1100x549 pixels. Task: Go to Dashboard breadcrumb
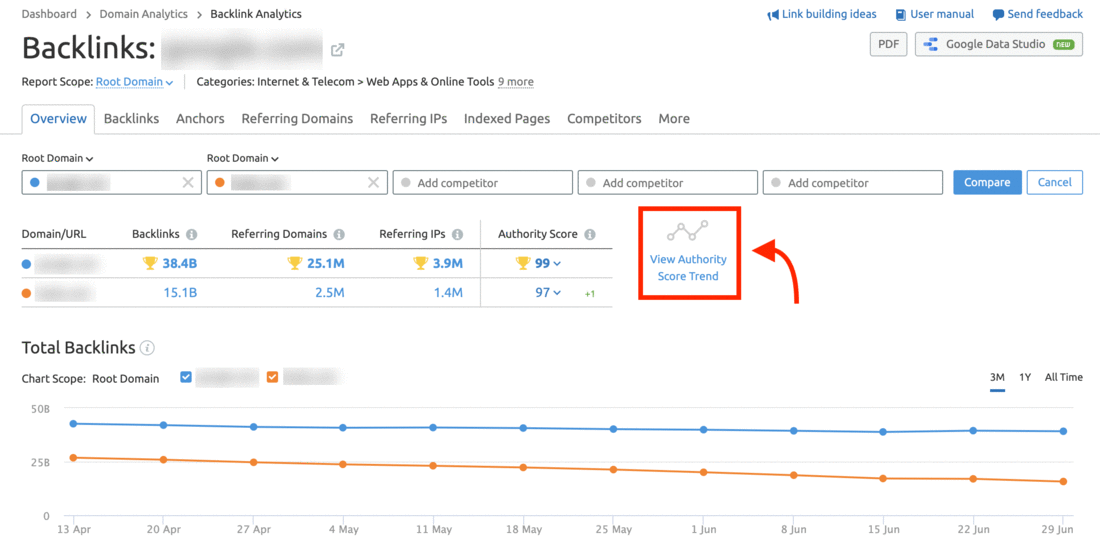(x=49, y=14)
